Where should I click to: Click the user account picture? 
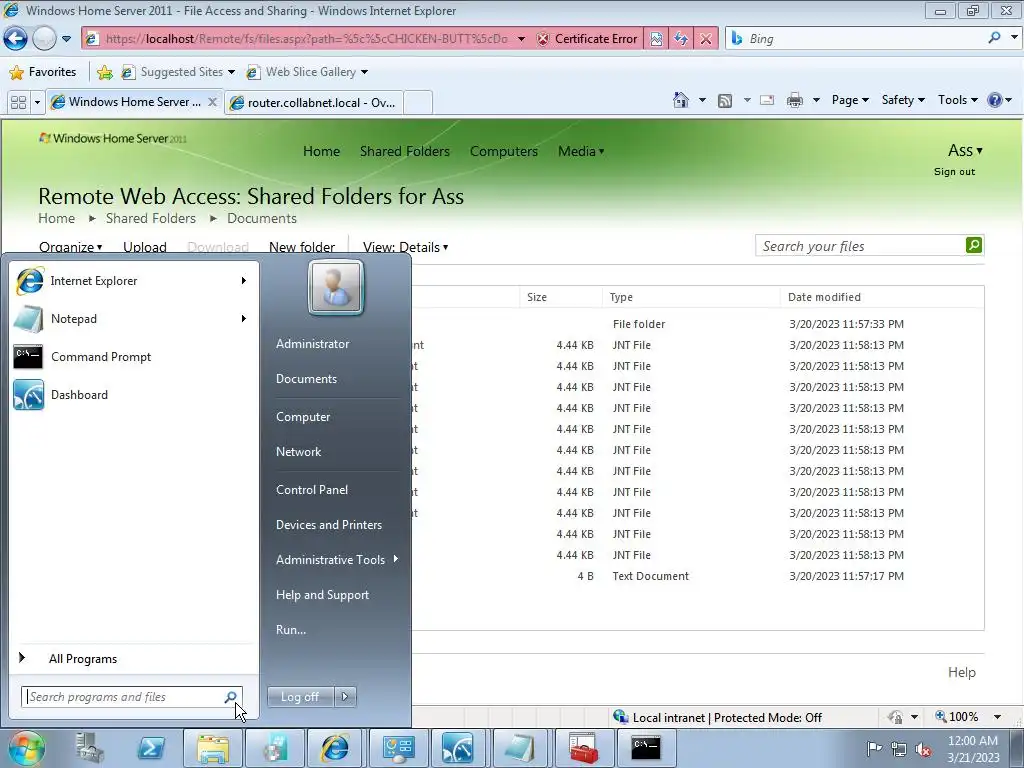click(x=336, y=287)
